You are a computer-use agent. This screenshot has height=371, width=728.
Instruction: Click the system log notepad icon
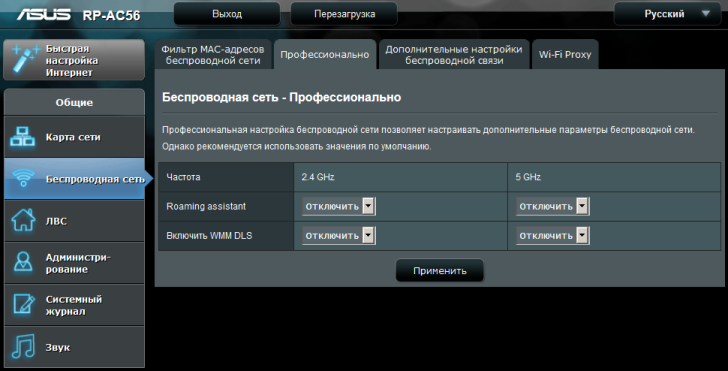coord(23,305)
